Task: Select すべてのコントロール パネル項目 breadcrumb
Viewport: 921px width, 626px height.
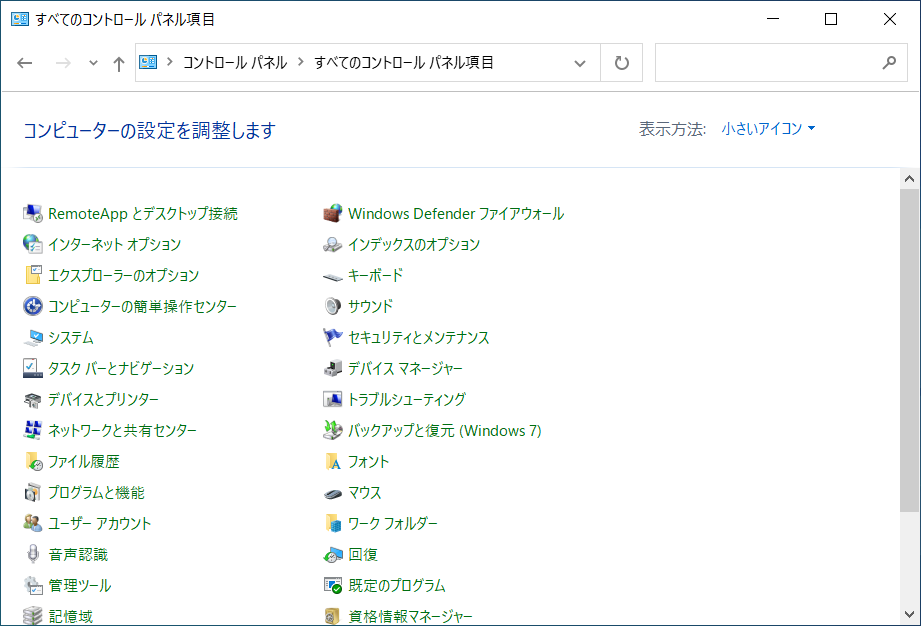Action: [404, 62]
